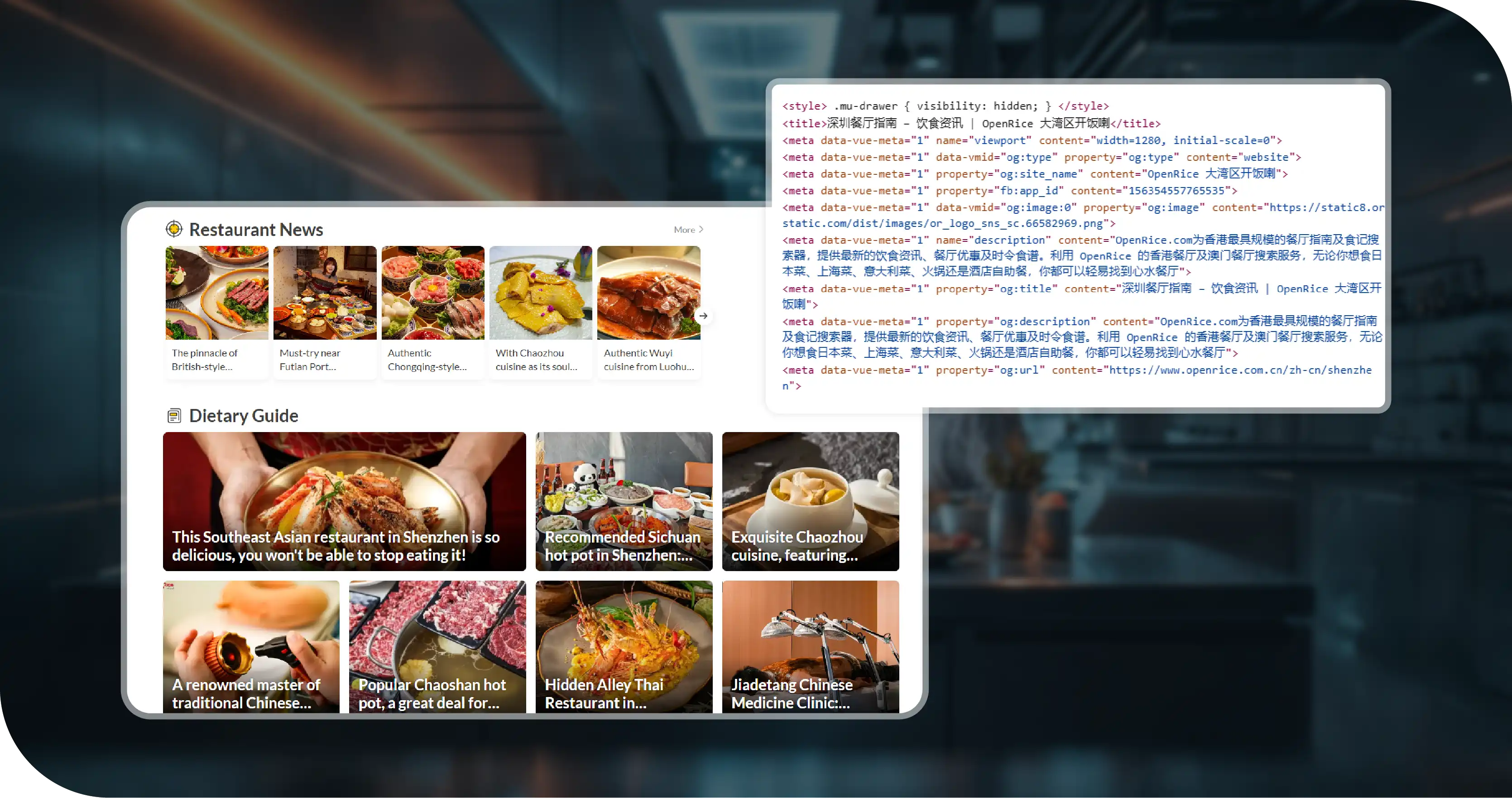The height and width of the screenshot is (798, 1512).
Task: Open Southeast Asian restaurant in Shenzhen feature
Action: point(345,501)
